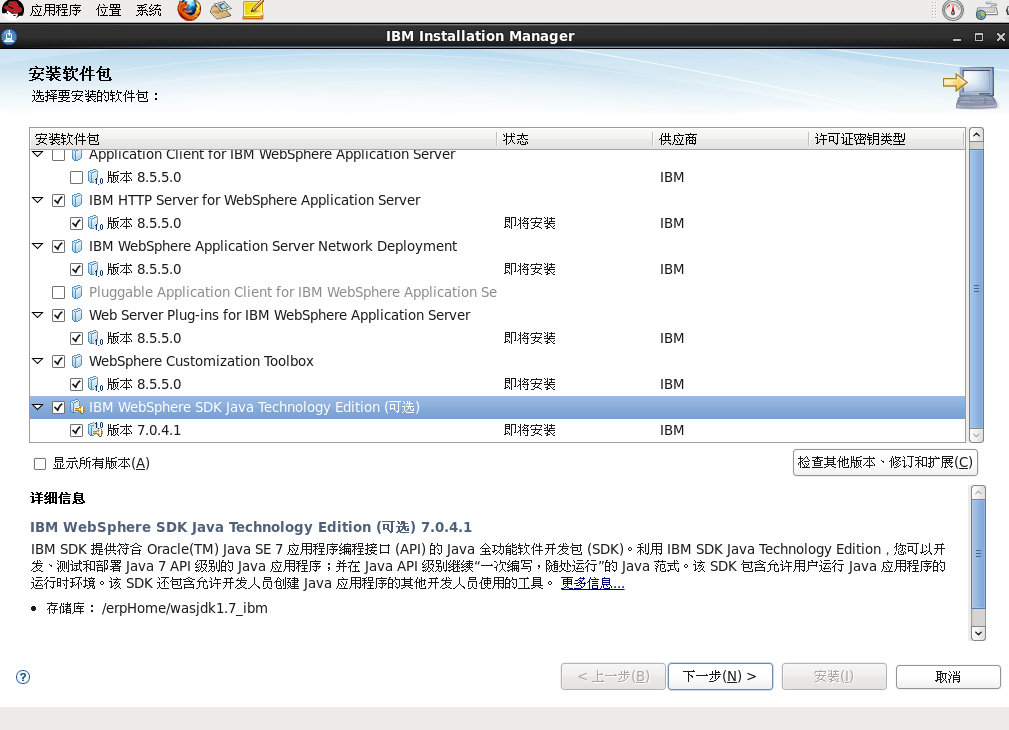Open the 更多信息 link
The image size is (1009, 730).
point(593,583)
